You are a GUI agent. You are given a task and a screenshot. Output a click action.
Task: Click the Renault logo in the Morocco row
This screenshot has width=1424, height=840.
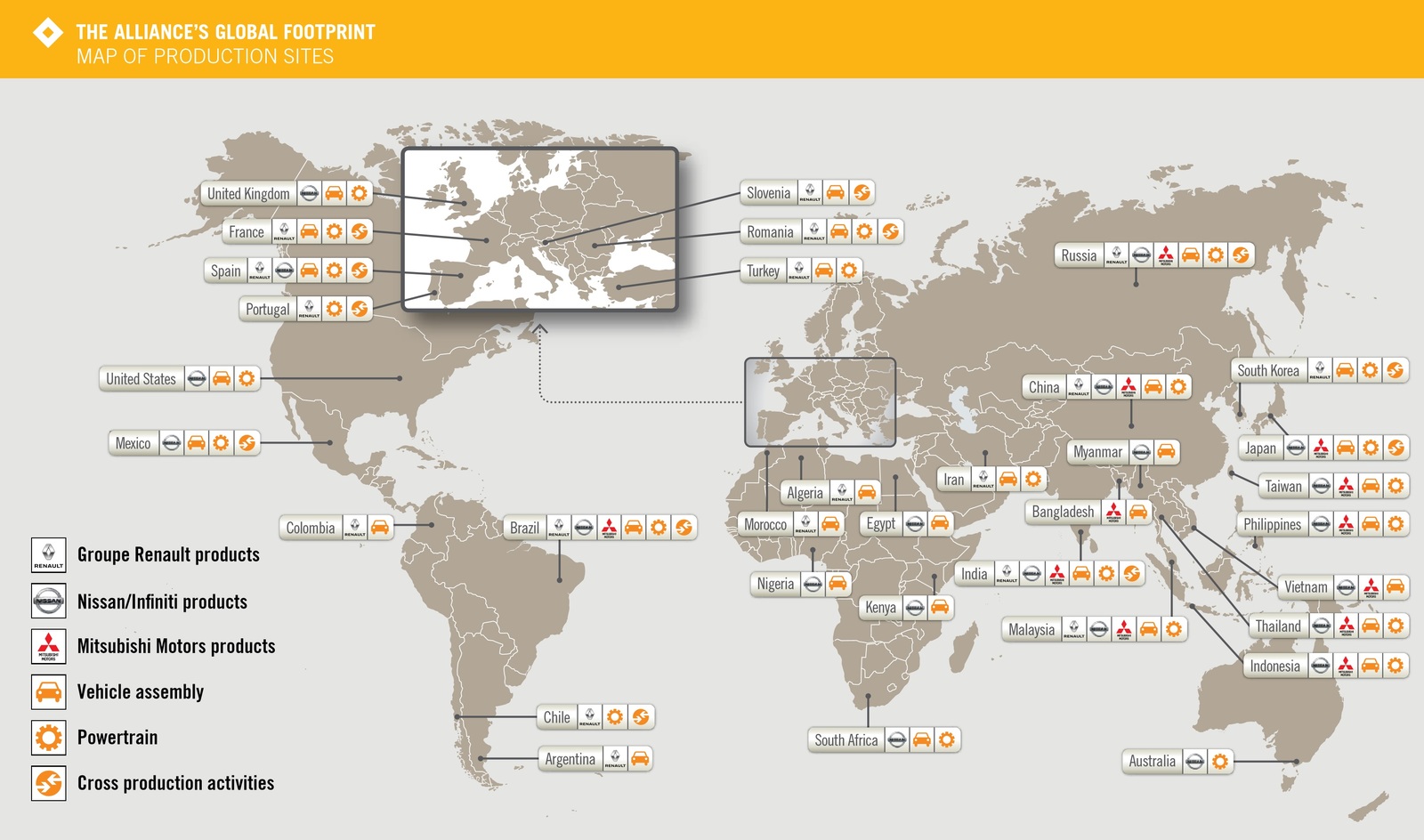pos(805,524)
